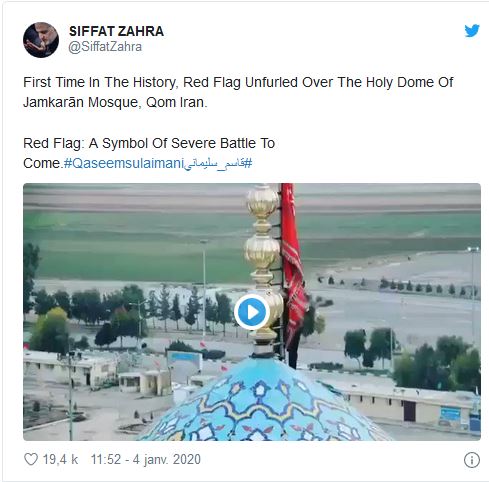
Task: Click the 19,4 k likes count
Action: 60,459
